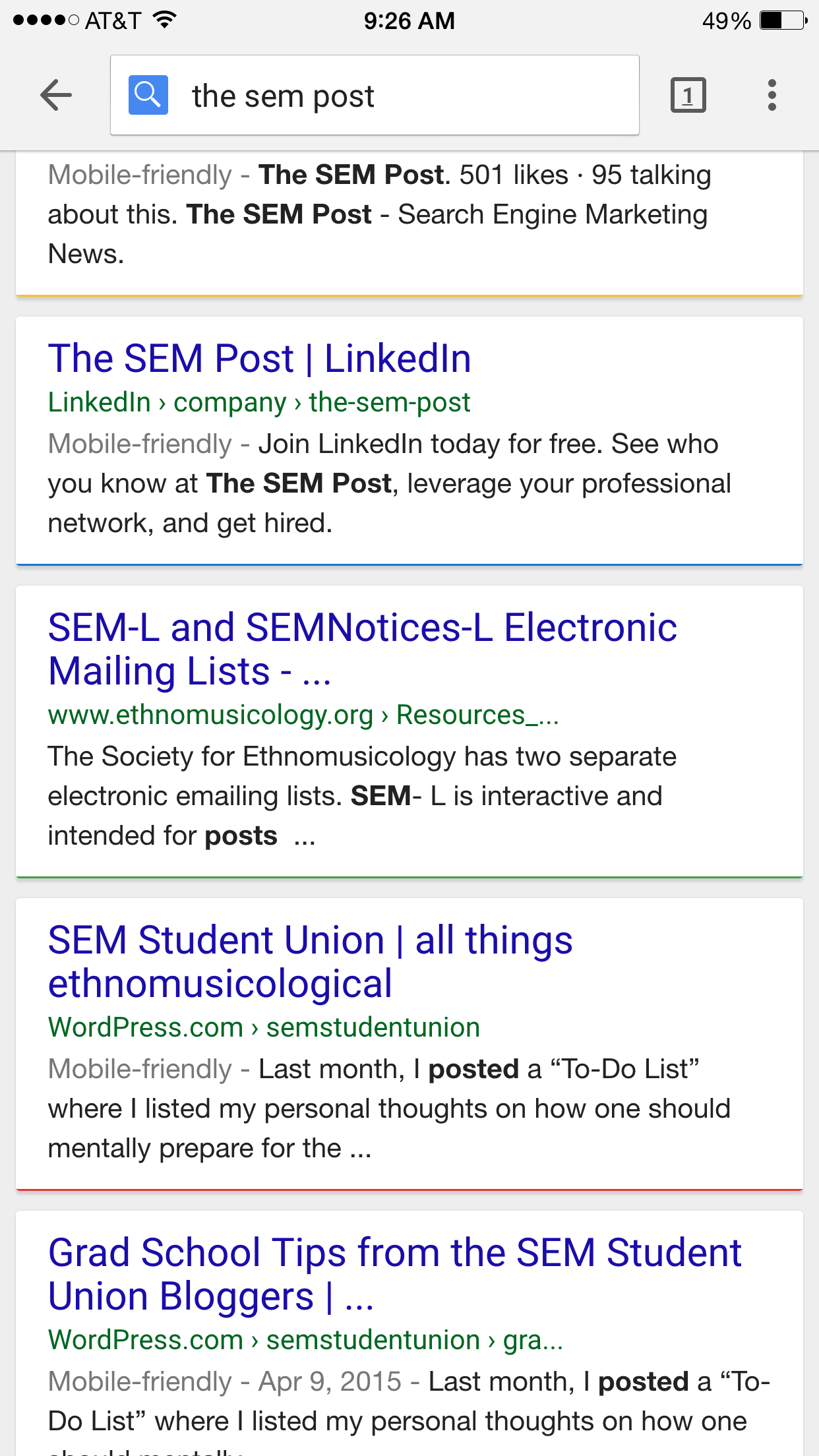
Task: Tap the Society for Ethnomusicology snippet text
Action: [361, 796]
